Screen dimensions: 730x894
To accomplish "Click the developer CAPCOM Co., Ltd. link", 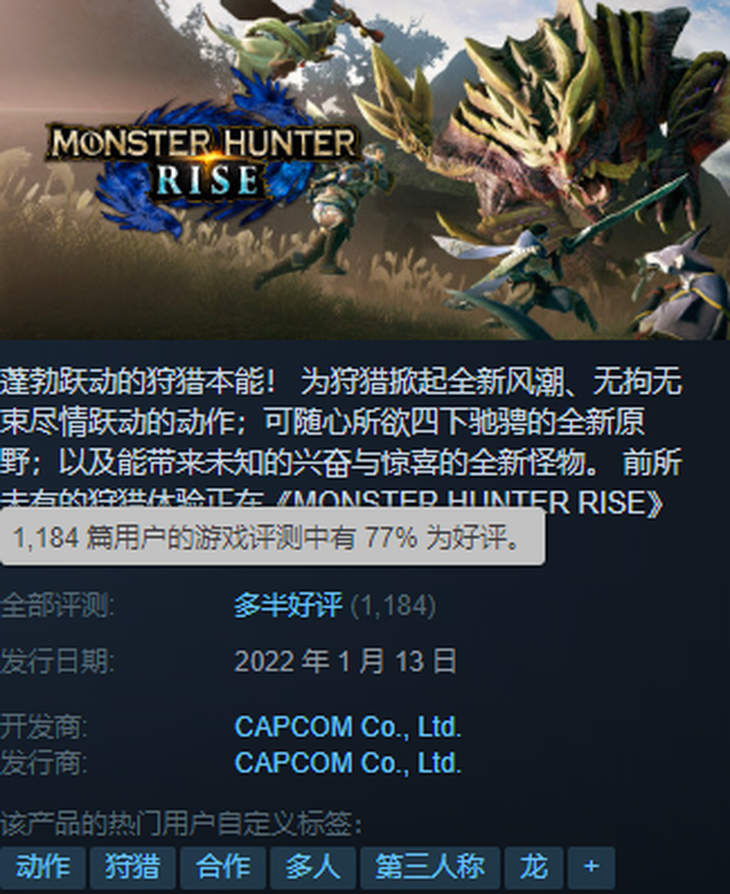I will coord(348,727).
